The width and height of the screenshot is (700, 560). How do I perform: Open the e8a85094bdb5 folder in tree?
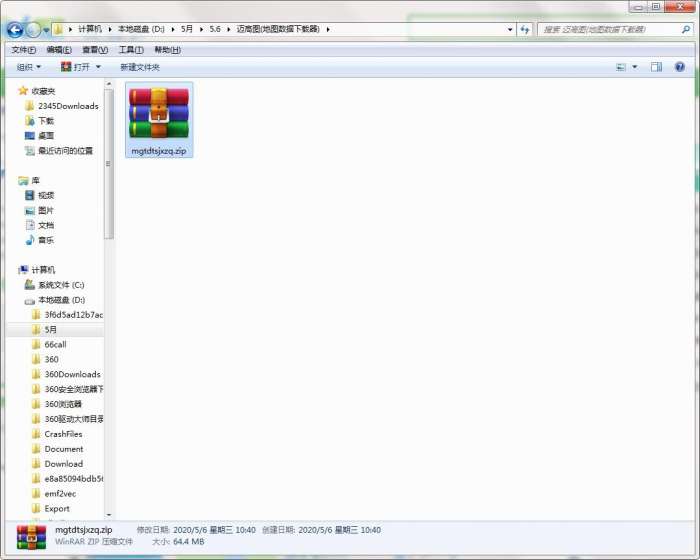coord(73,479)
